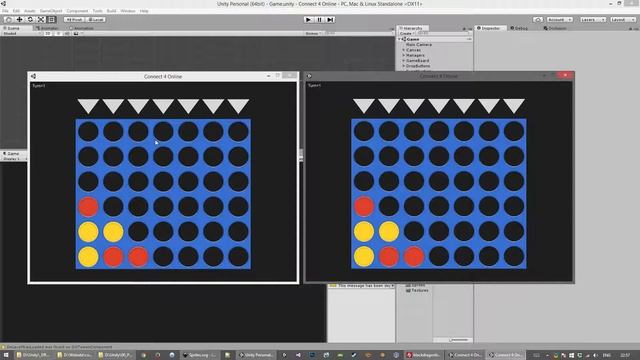
Task: Switch to the Animator tab
Action: (x=47, y=28)
